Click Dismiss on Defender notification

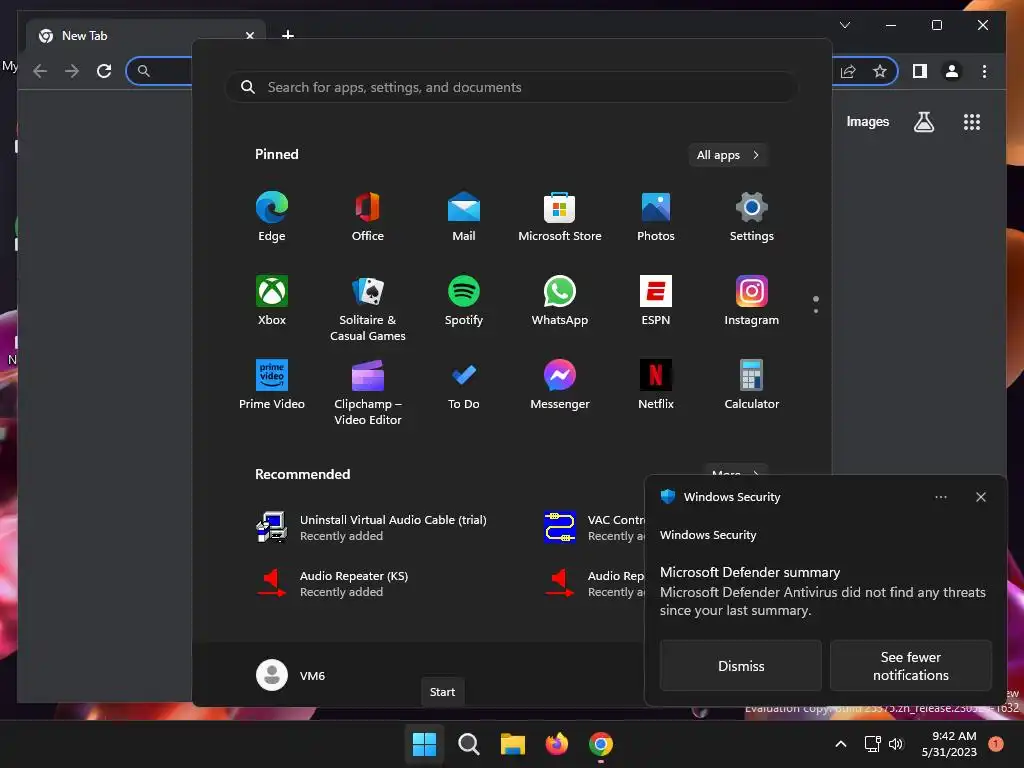click(x=741, y=665)
